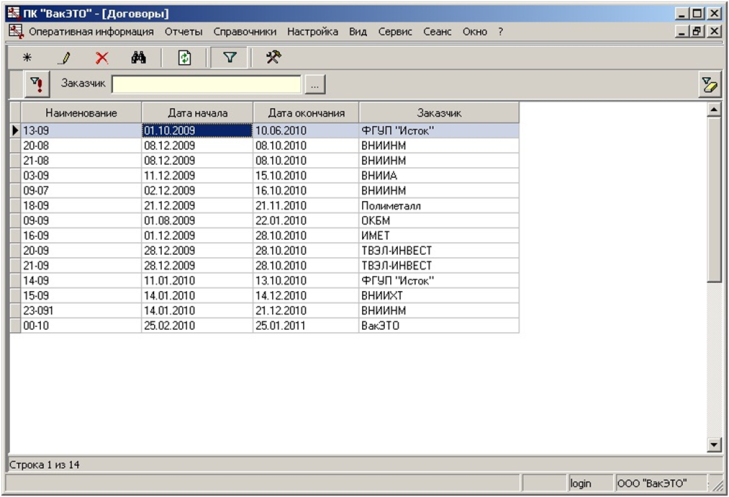Image resolution: width=729 pixels, height=497 pixels.
Task: Clear filter with eraser funnel icon
Action: click(x=709, y=85)
